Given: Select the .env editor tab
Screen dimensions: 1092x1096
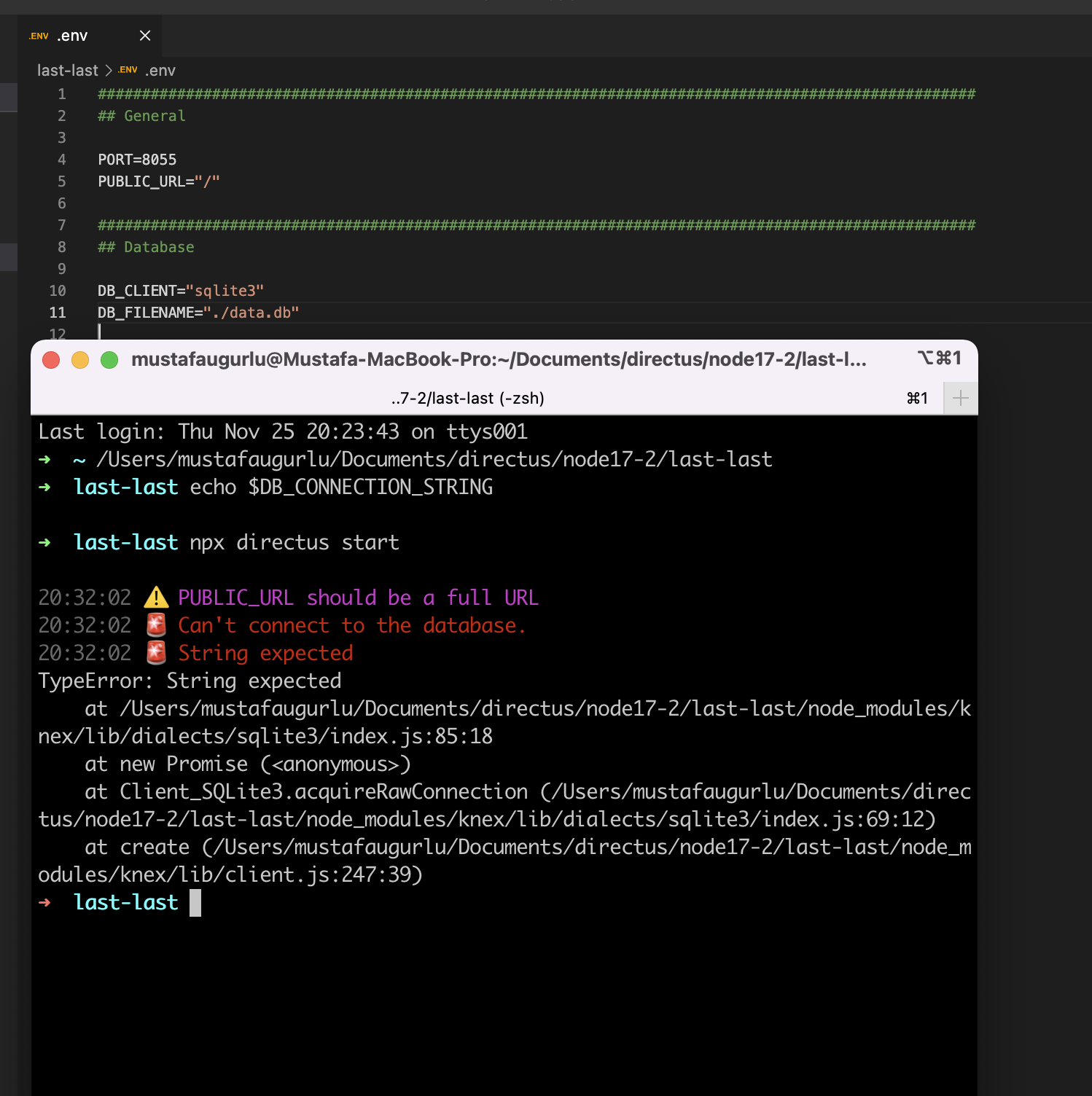Looking at the screenshot, I should 73,35.
